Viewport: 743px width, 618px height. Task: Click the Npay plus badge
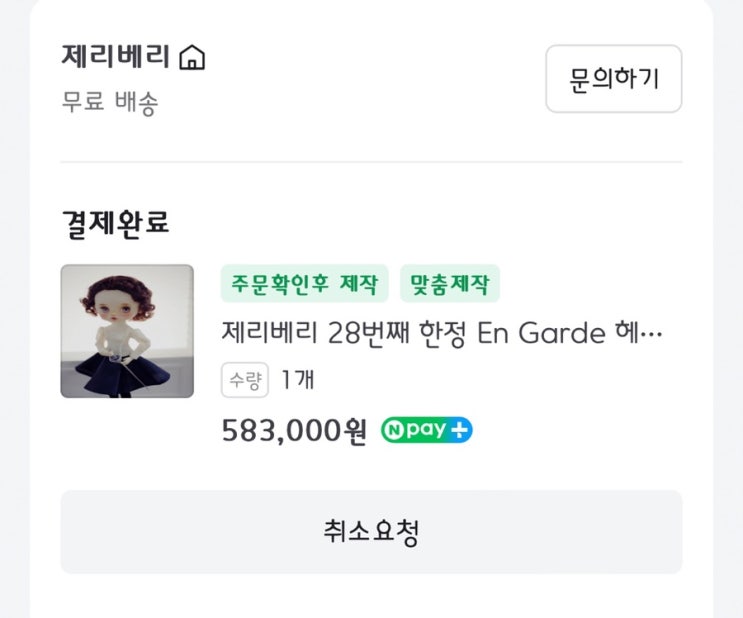(x=427, y=431)
